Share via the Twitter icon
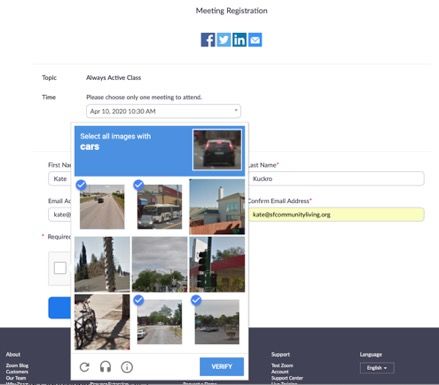Image resolution: width=439 pixels, height=385 pixels. [224, 40]
